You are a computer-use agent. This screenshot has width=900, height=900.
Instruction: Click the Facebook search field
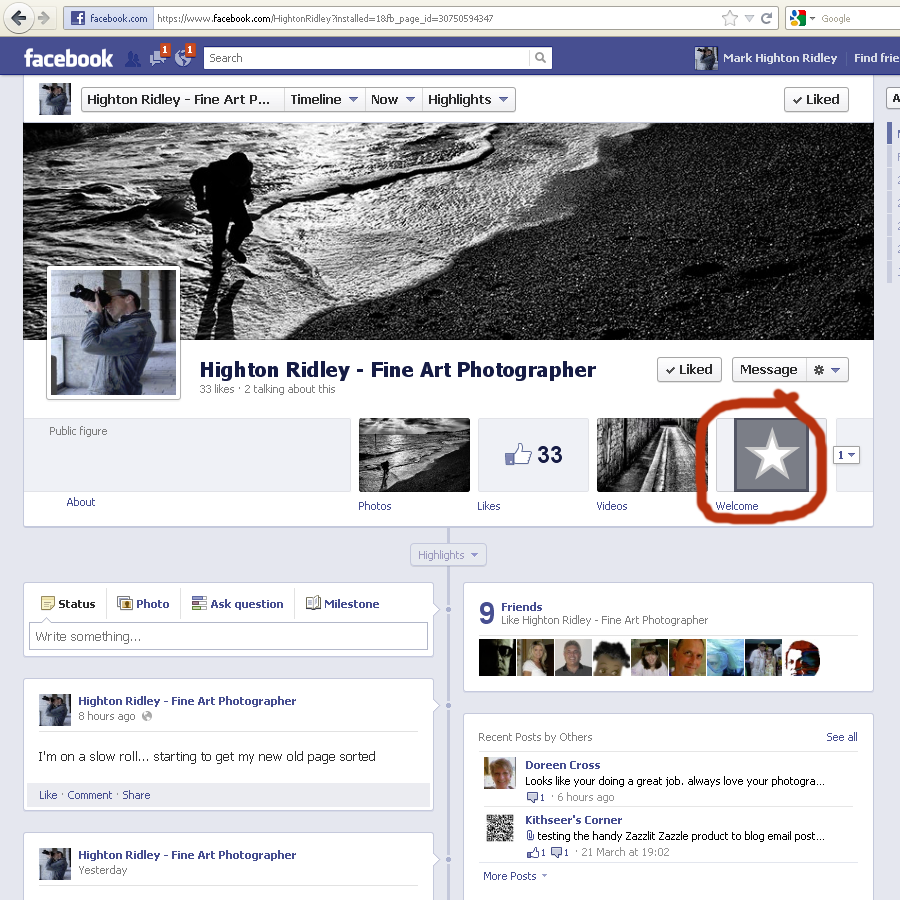366,58
